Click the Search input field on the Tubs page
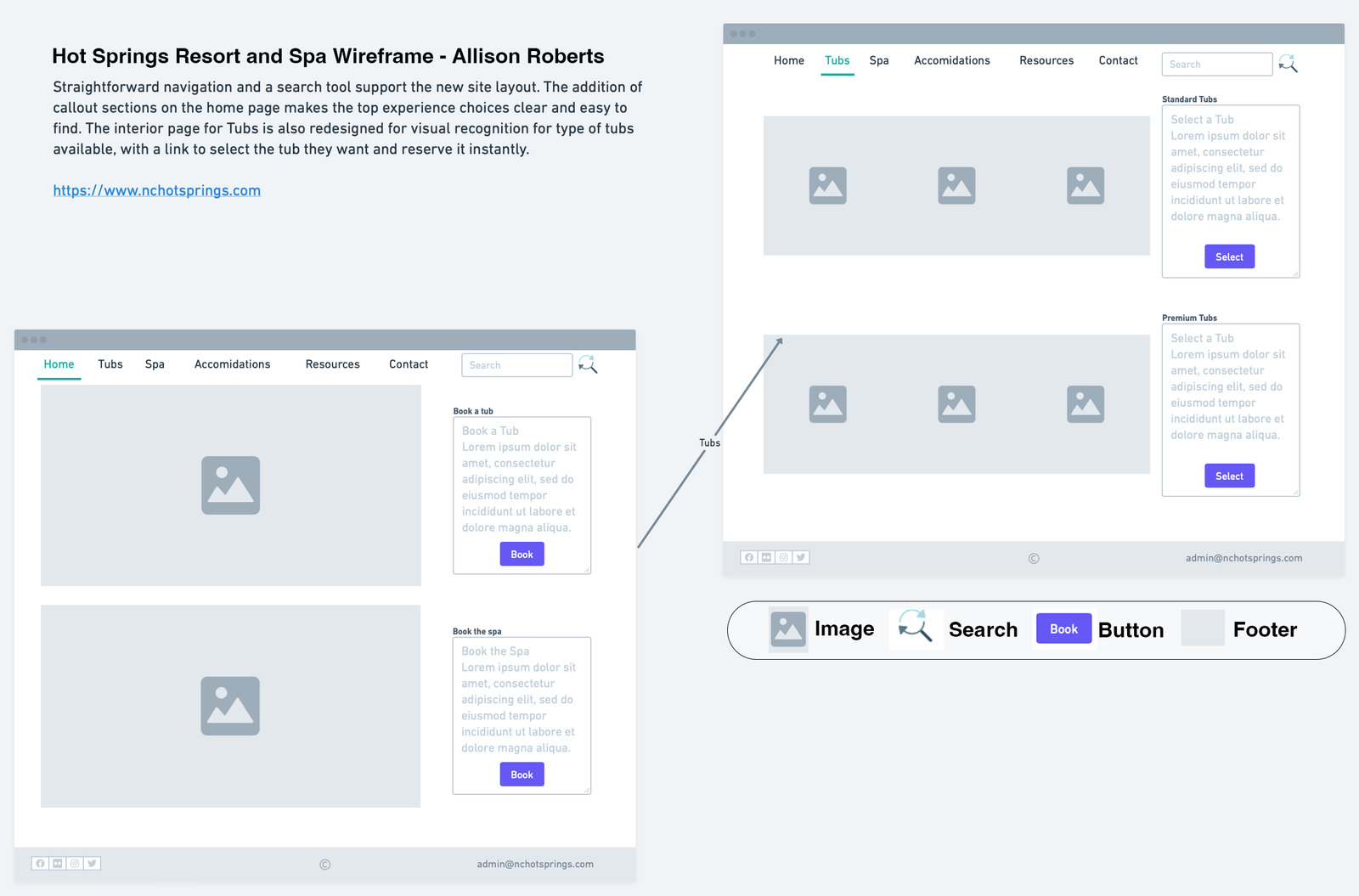 (x=1216, y=65)
